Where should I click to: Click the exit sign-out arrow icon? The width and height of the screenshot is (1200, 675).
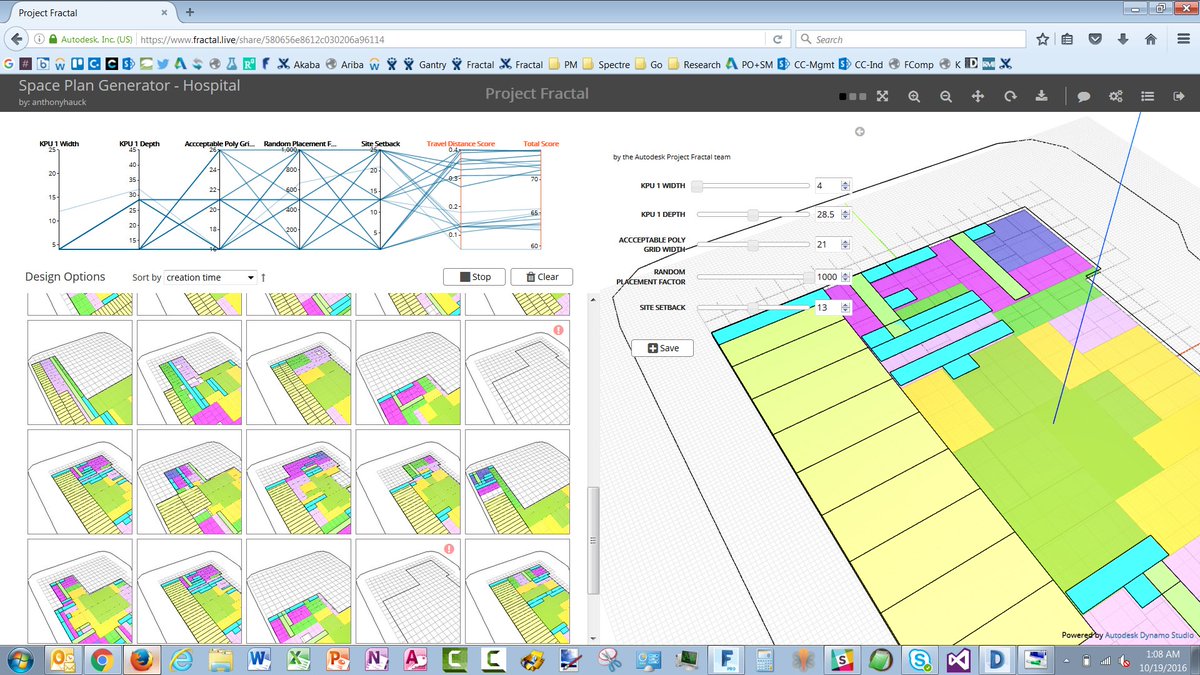1179,96
